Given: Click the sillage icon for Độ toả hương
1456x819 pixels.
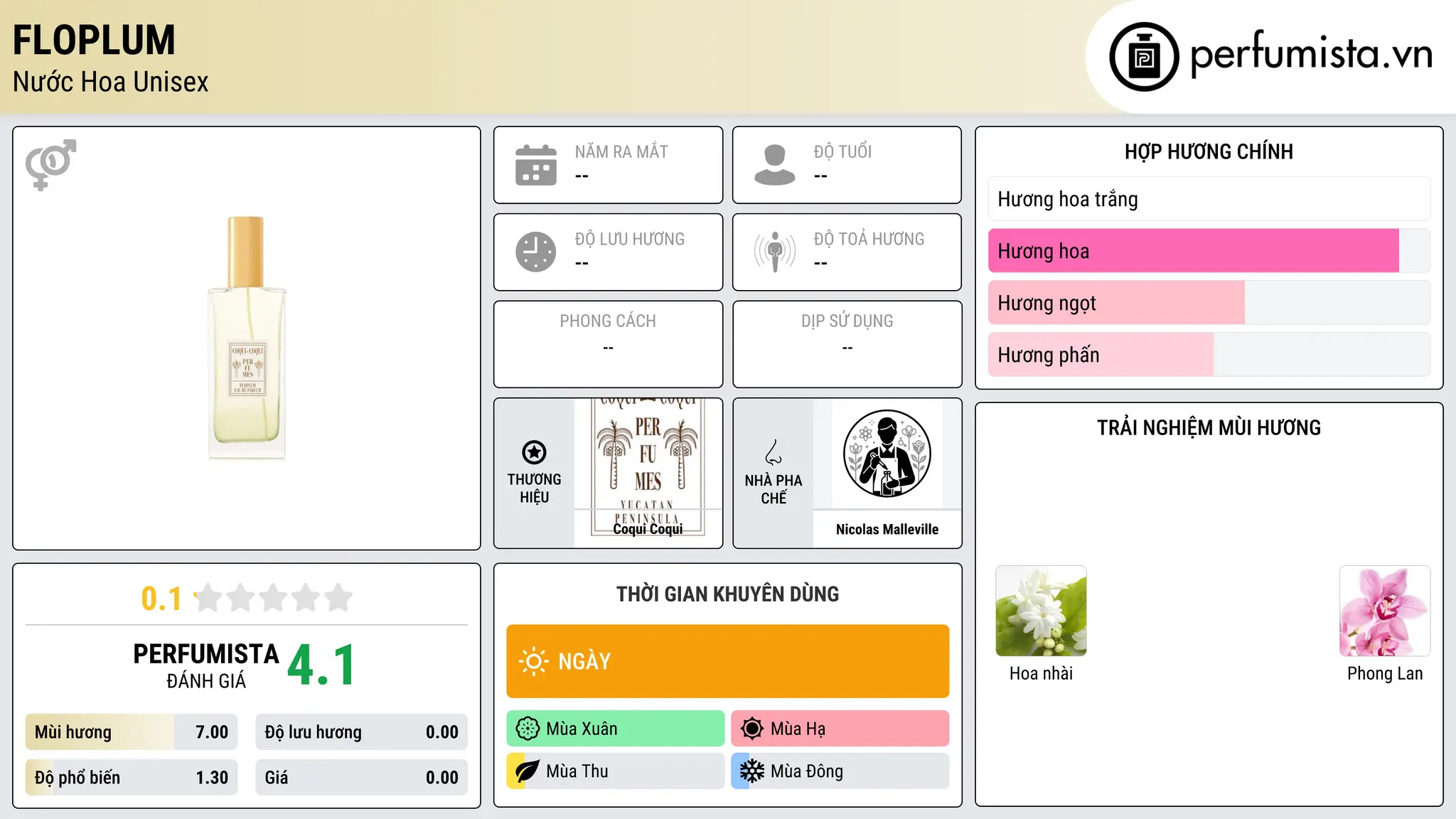Looking at the screenshot, I should [x=775, y=252].
